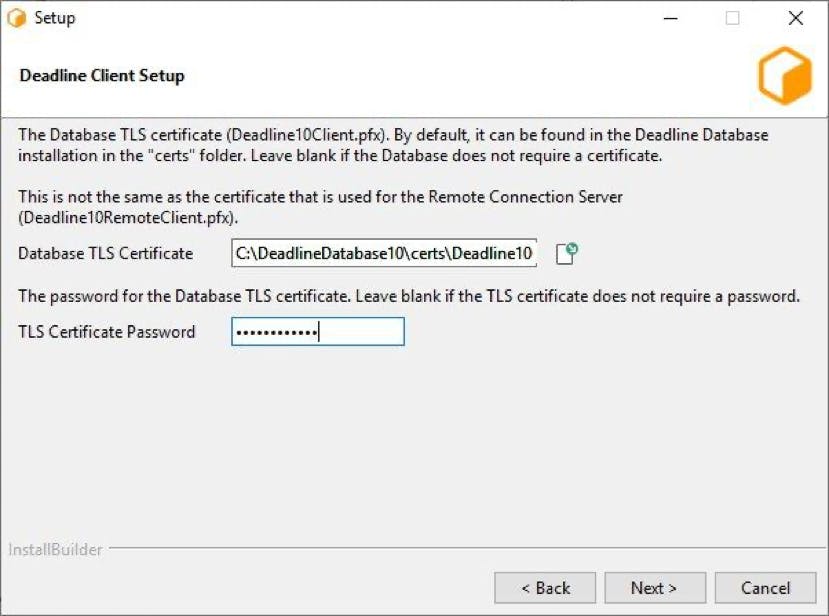Viewport: 829px width, 616px height.
Task: Proceed with the Next button
Action: click(x=655, y=587)
